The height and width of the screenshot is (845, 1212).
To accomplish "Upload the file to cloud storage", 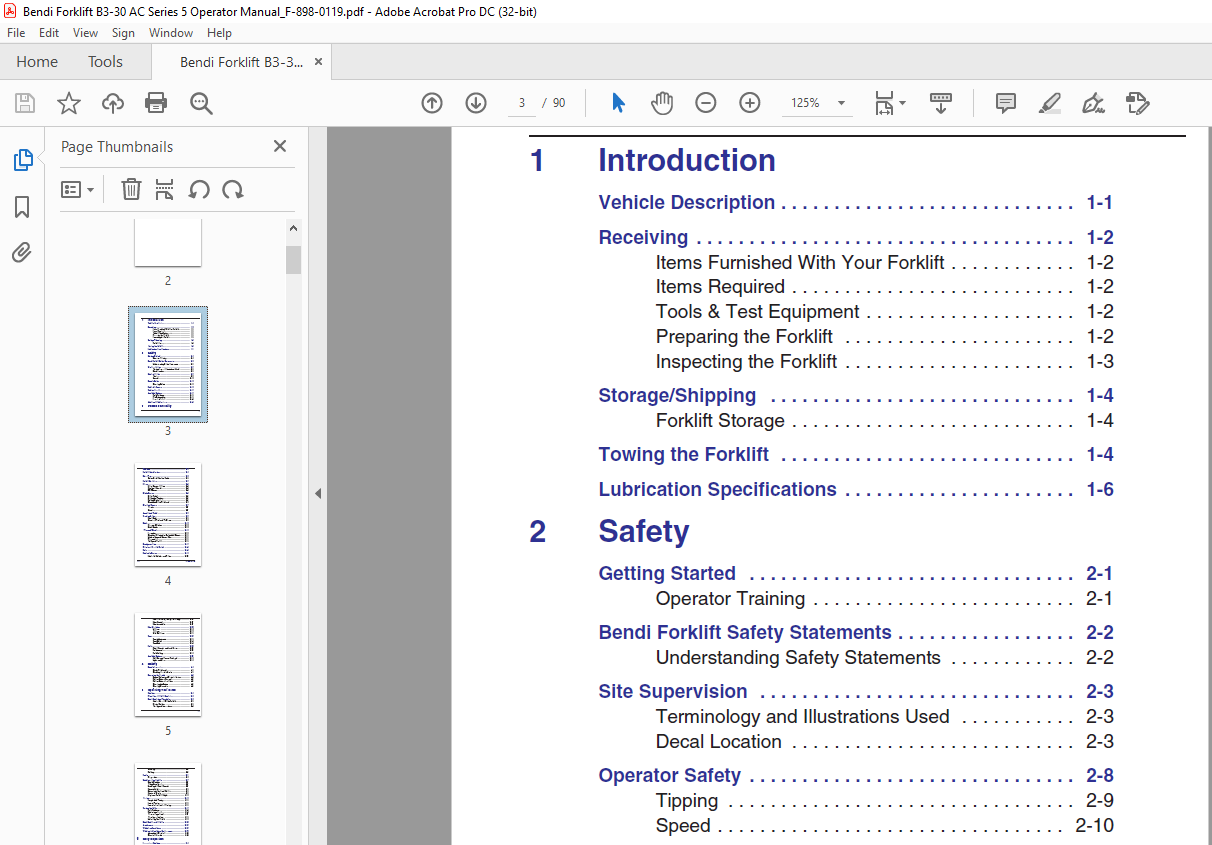I will coord(113,103).
